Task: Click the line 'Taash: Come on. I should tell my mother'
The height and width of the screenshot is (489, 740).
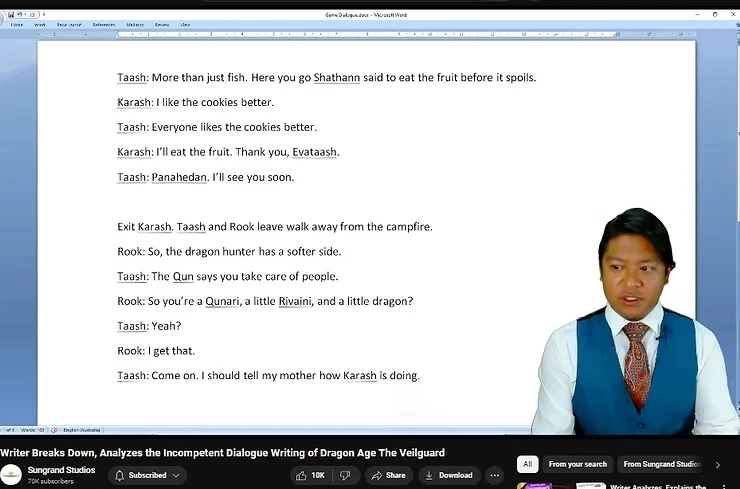Action: click(268, 376)
